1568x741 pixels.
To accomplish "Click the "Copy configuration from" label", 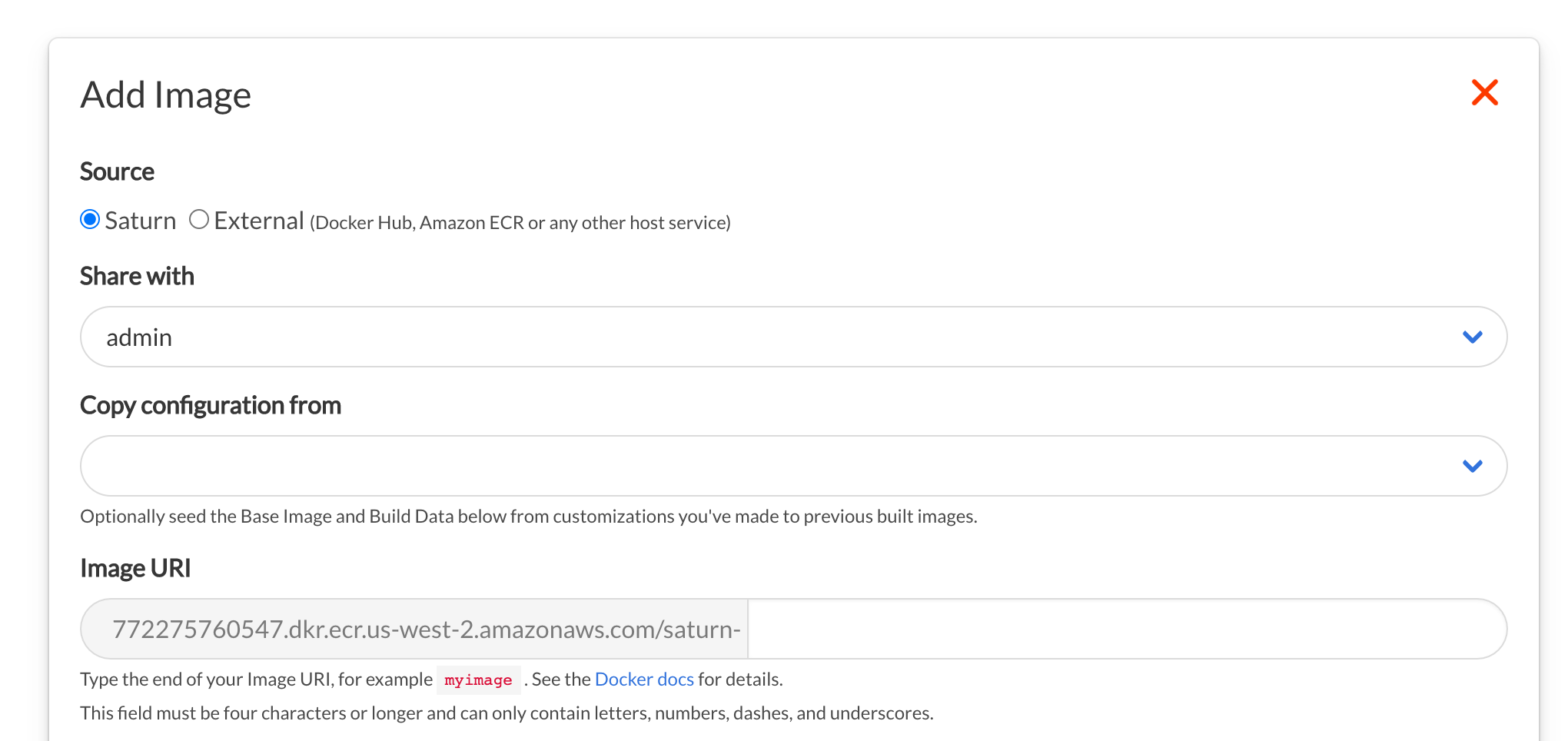I will [211, 405].
